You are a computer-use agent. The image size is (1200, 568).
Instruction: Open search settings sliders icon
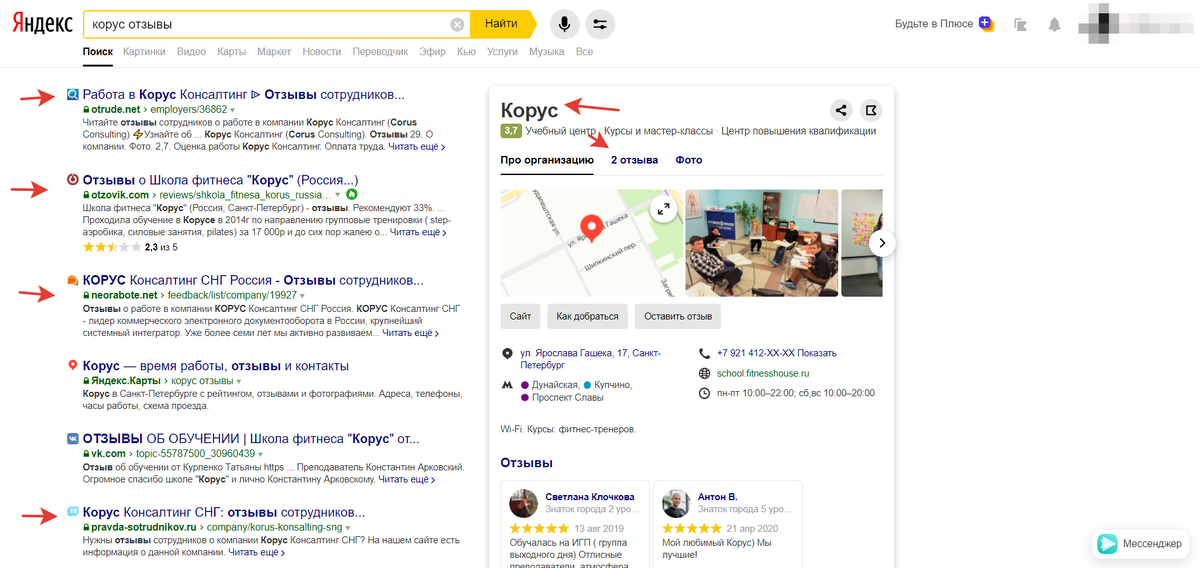tap(600, 24)
